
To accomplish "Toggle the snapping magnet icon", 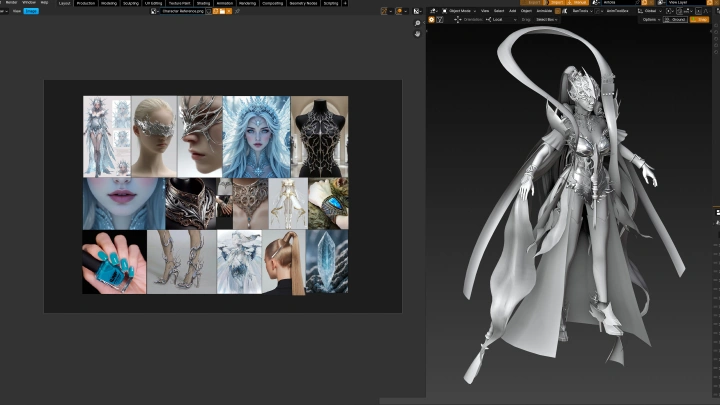I will pos(679,11).
